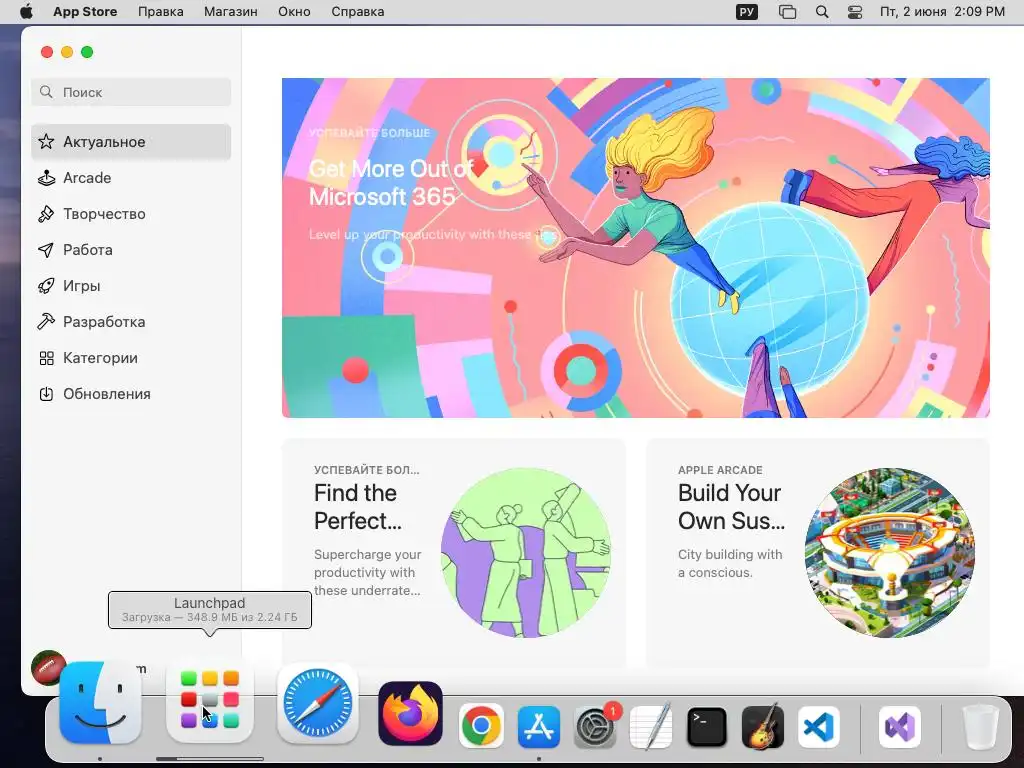Click the Актуальное star icon

coord(46,142)
